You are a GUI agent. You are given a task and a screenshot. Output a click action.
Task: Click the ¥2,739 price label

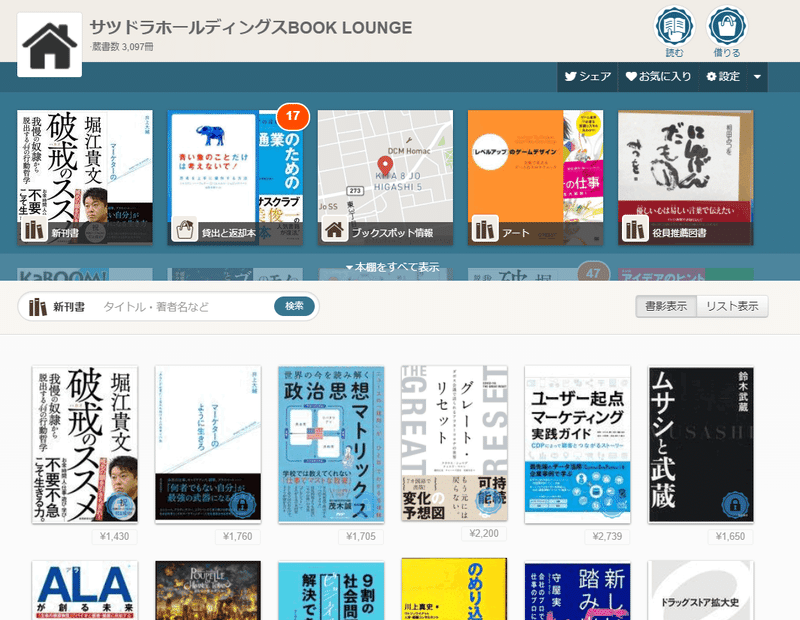point(607,536)
